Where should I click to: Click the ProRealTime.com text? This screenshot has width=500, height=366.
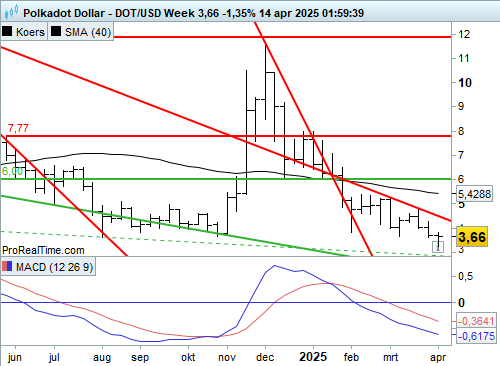43,250
